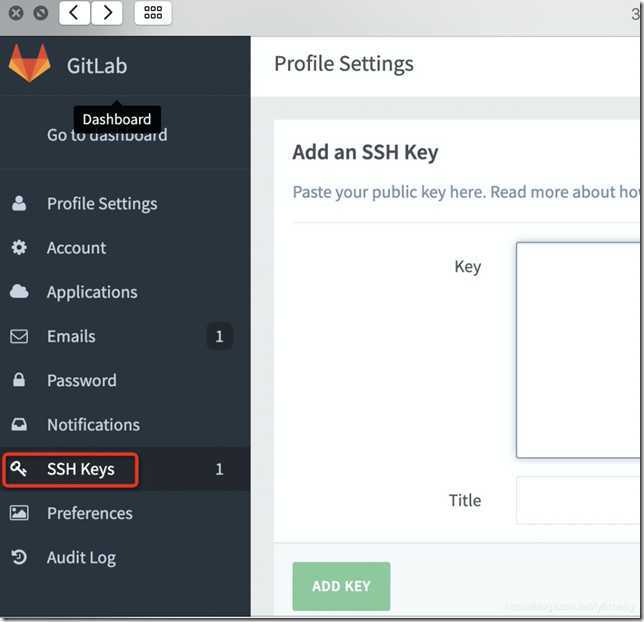This screenshot has width=644, height=622.
Task: Open the Audit Log page
Action: point(81,557)
